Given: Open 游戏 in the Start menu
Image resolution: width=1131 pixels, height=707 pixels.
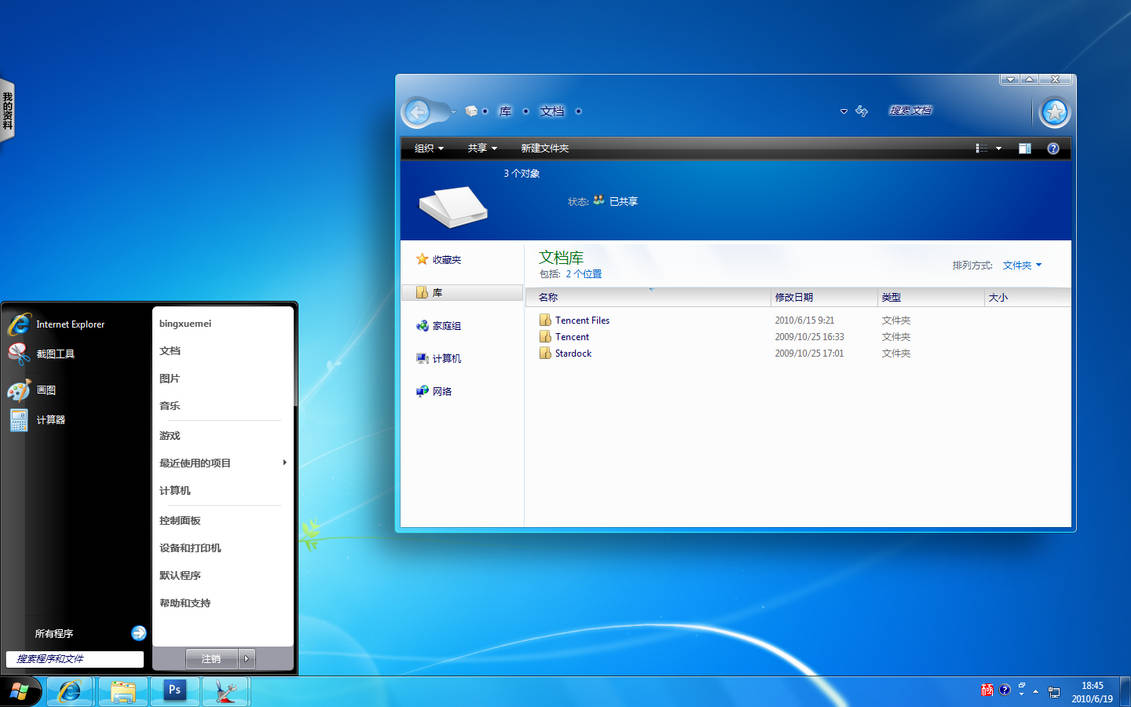Looking at the screenshot, I should coord(170,436).
